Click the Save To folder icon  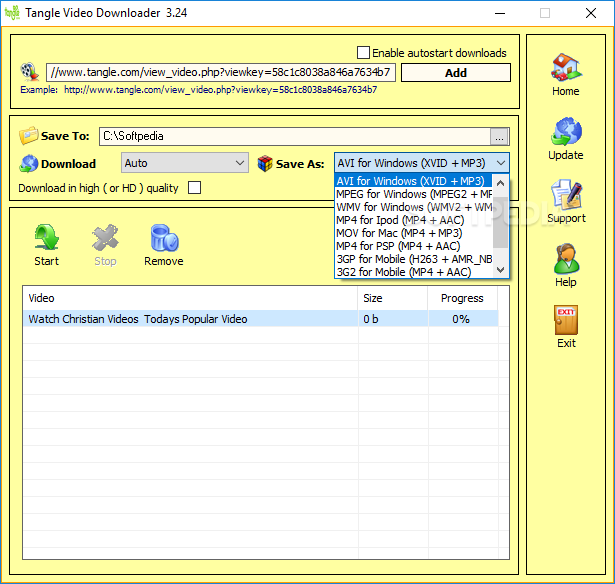pyautogui.click(x=28, y=136)
